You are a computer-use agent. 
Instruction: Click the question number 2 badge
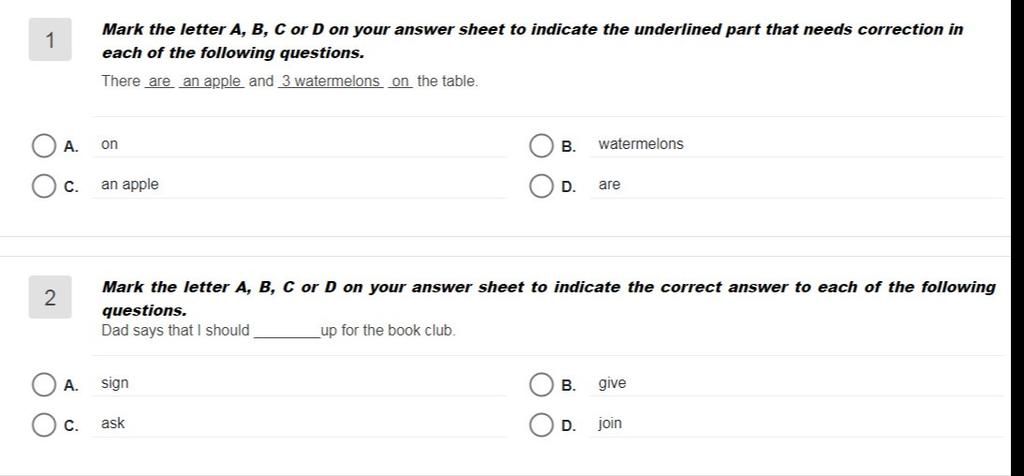[x=50, y=298]
